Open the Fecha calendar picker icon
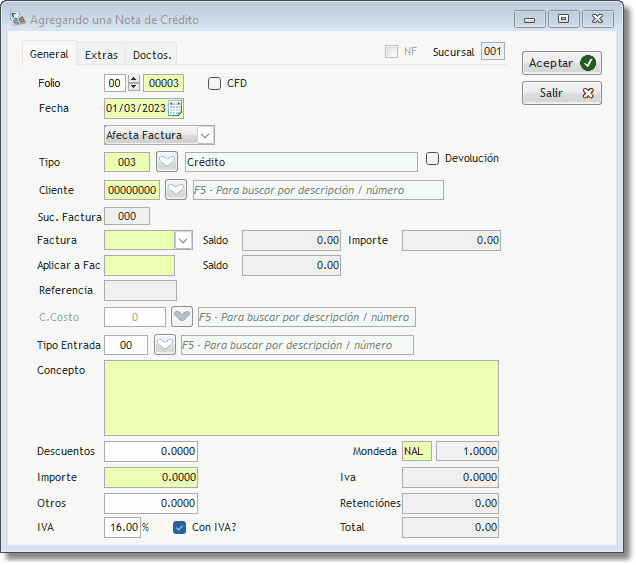The width and height of the screenshot is (636, 565). [175, 108]
